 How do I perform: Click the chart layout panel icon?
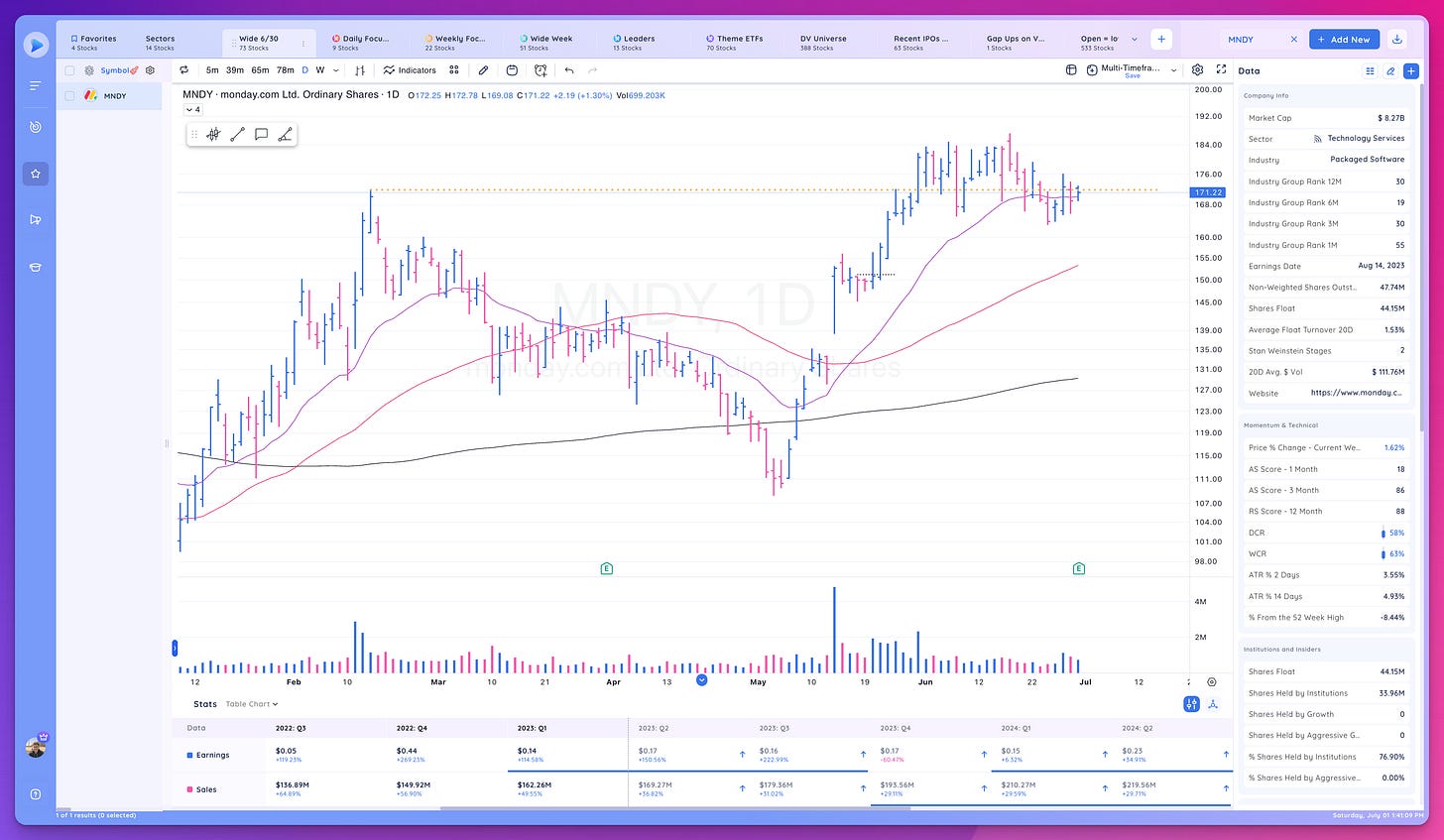coord(1071,70)
